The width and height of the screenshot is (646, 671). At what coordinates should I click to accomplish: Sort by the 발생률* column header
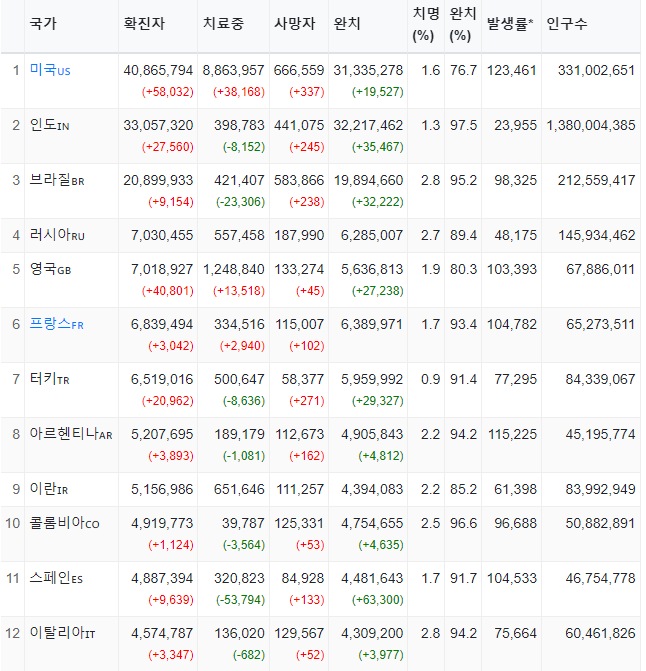(x=510, y=24)
